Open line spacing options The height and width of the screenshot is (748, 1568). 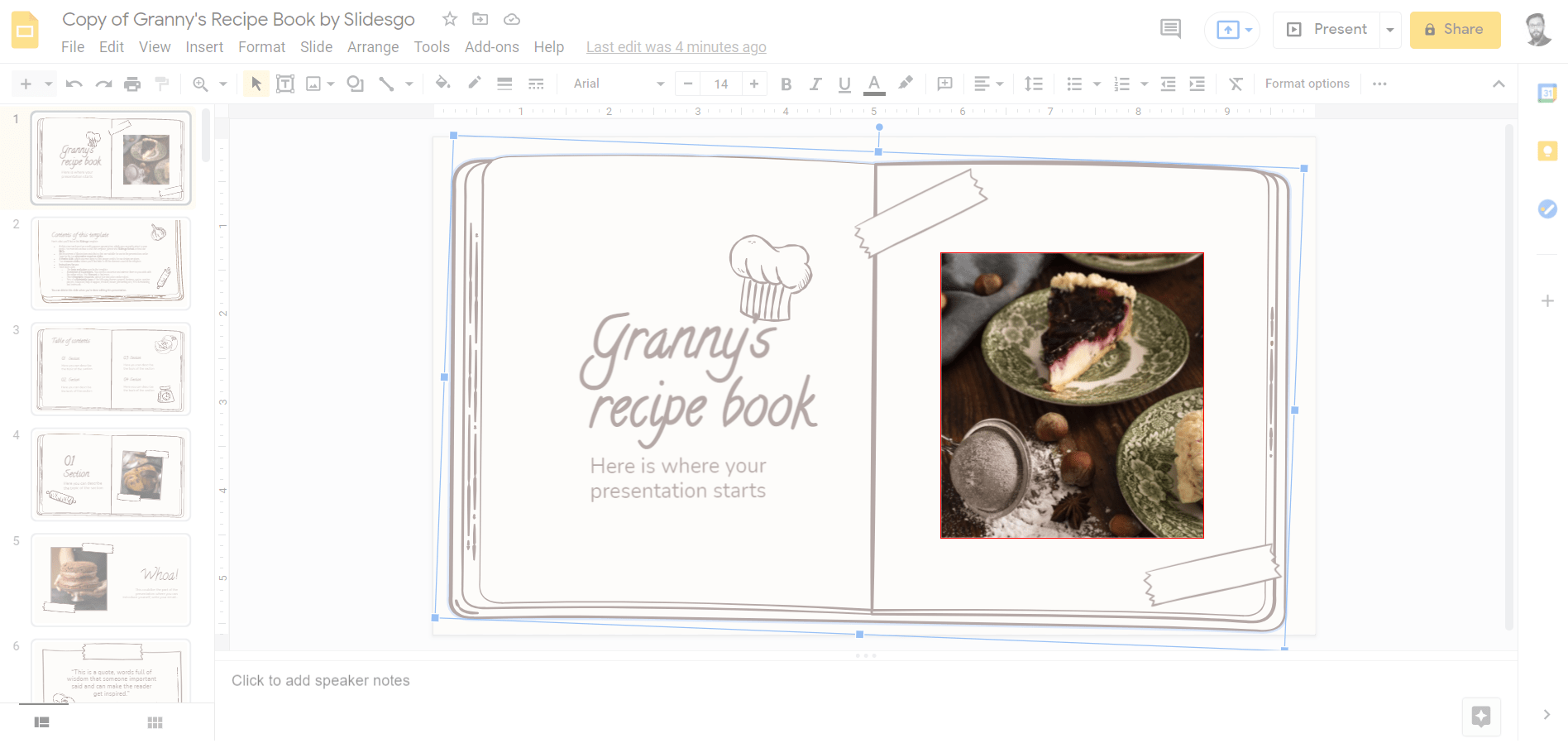click(x=1034, y=84)
